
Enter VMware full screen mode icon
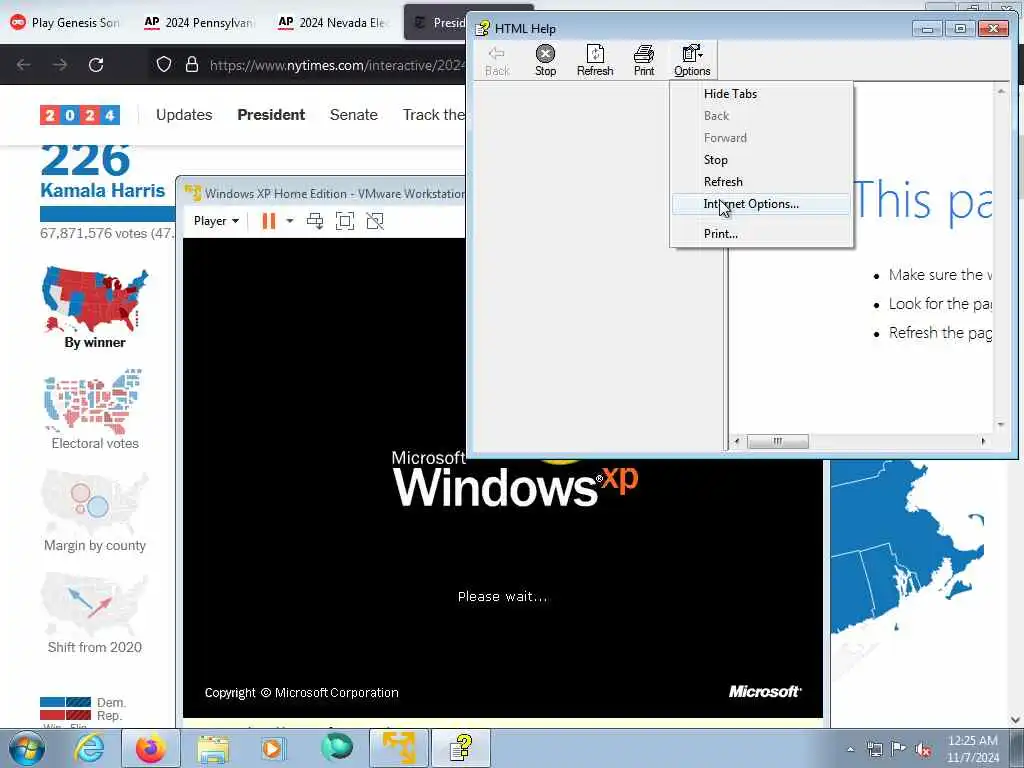point(345,221)
